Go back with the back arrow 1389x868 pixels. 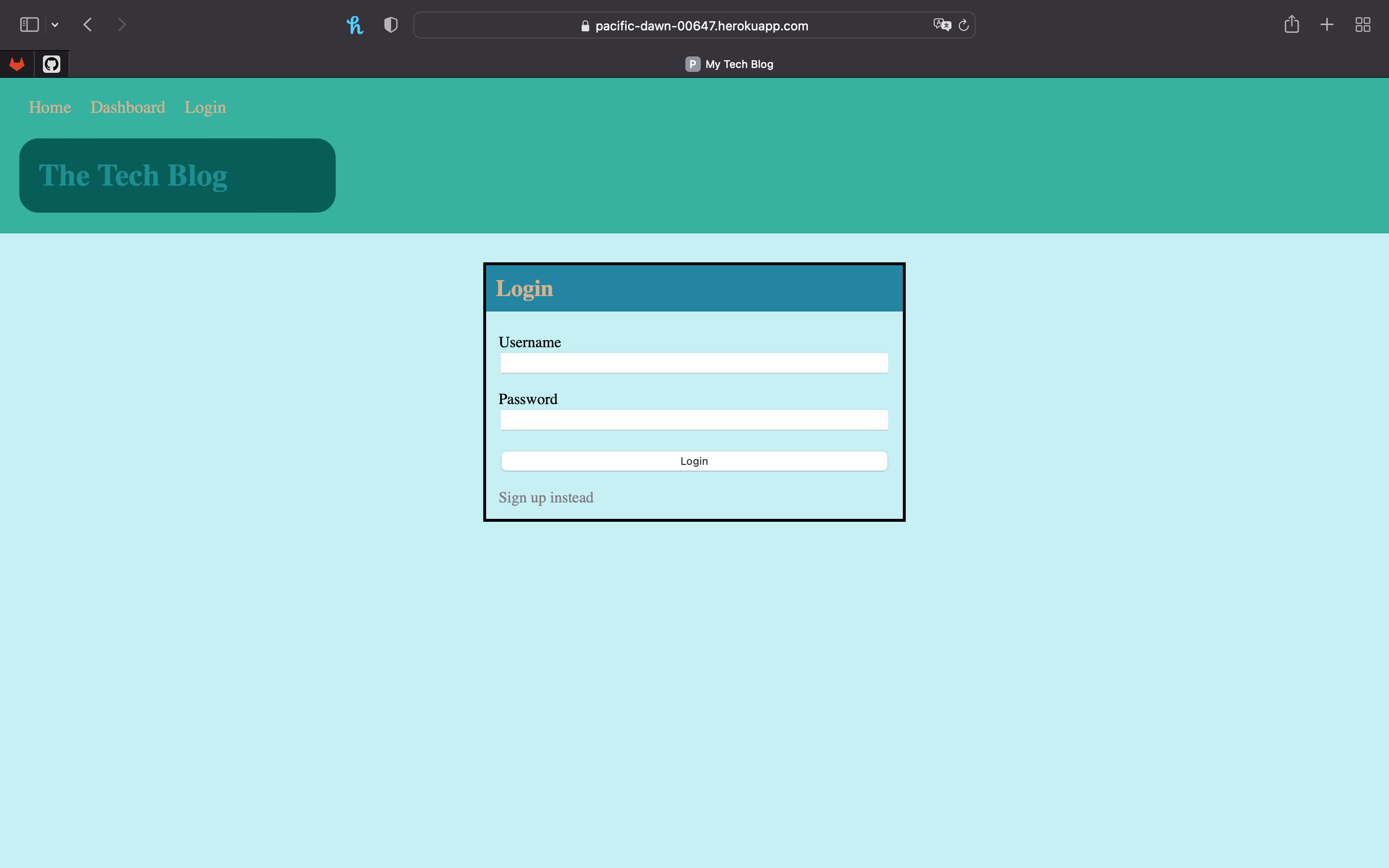coord(88,25)
